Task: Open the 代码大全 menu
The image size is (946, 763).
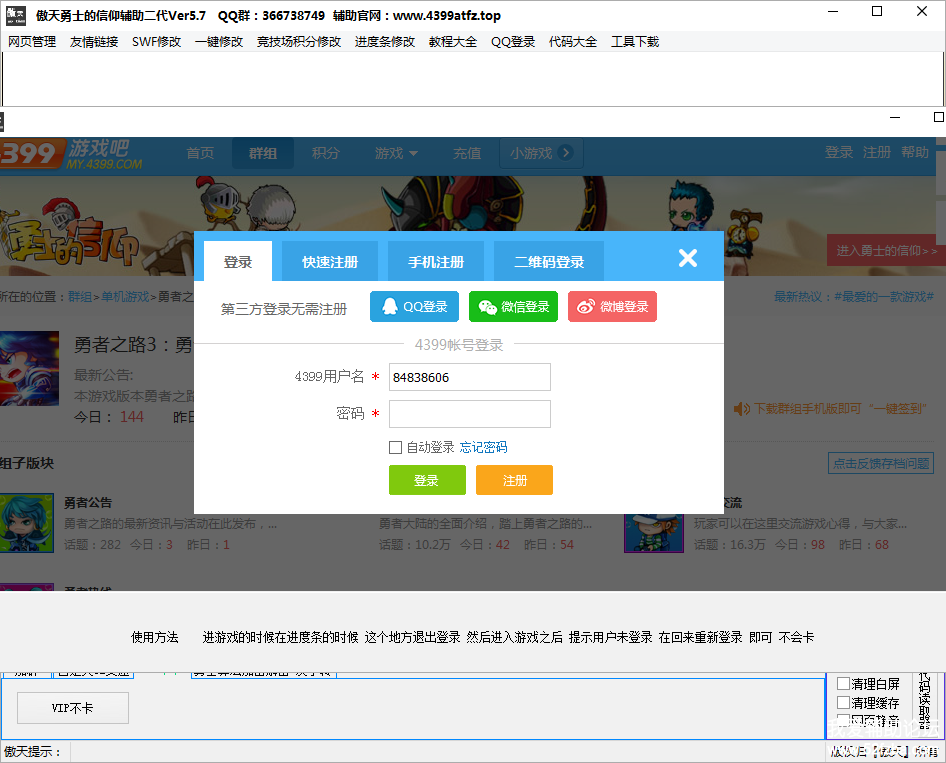Action: point(573,42)
